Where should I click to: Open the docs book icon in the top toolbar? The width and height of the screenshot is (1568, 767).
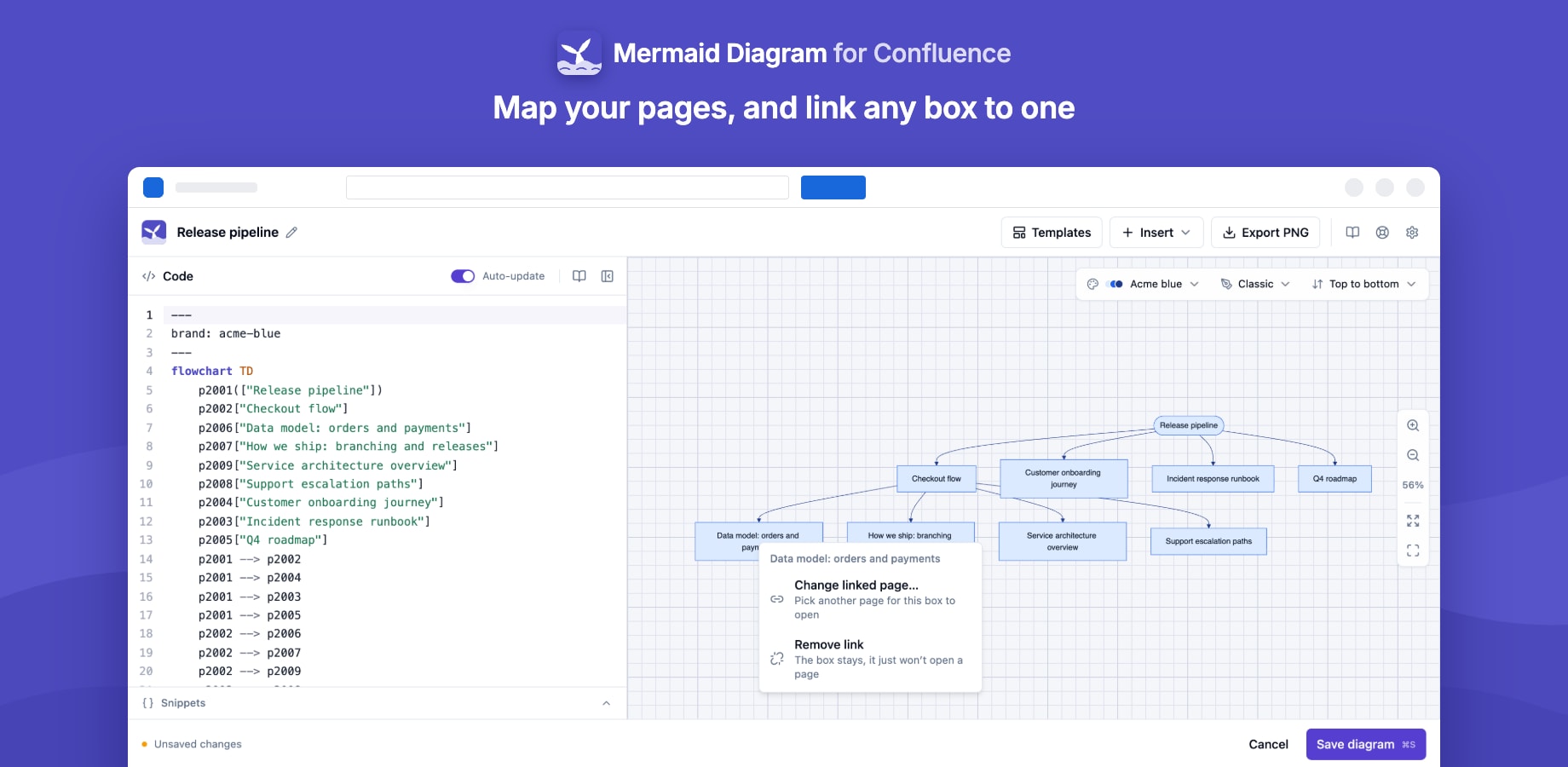1352,233
